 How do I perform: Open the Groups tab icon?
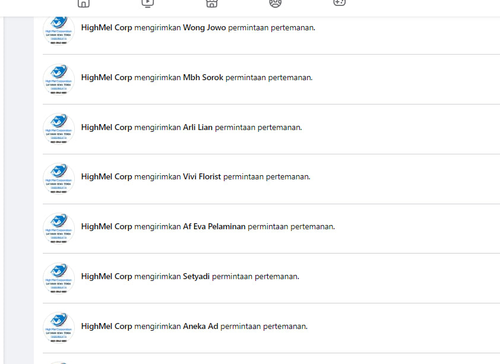tap(275, 3)
